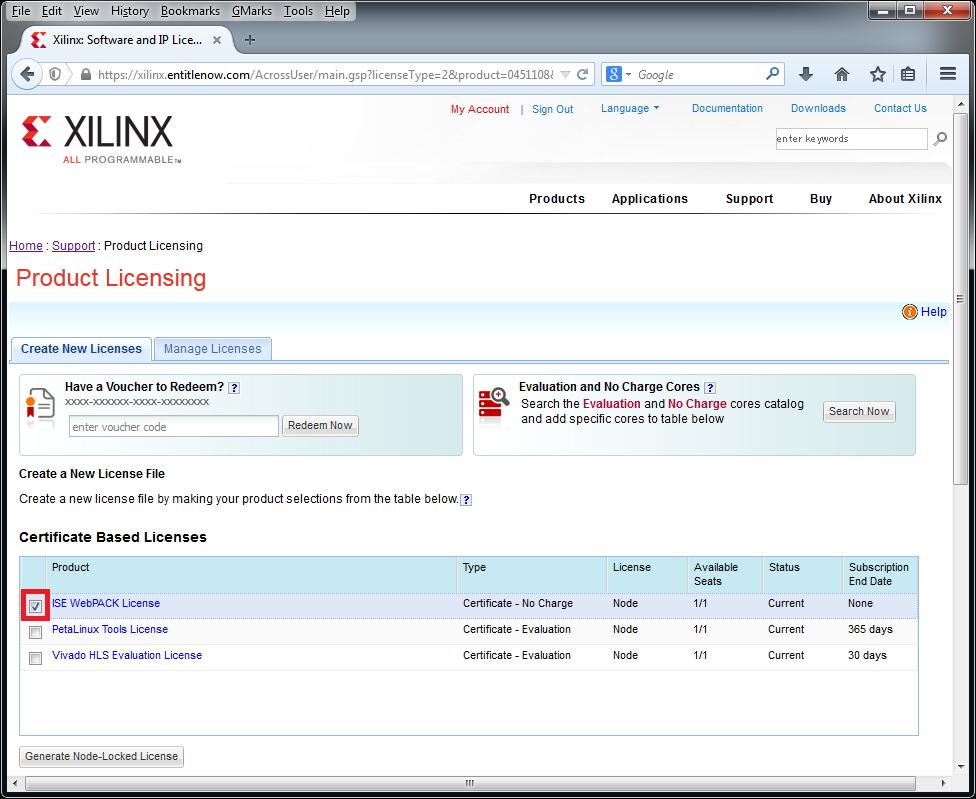
Task: Click the horizontal scrollbar right arrow
Action: coord(944,783)
